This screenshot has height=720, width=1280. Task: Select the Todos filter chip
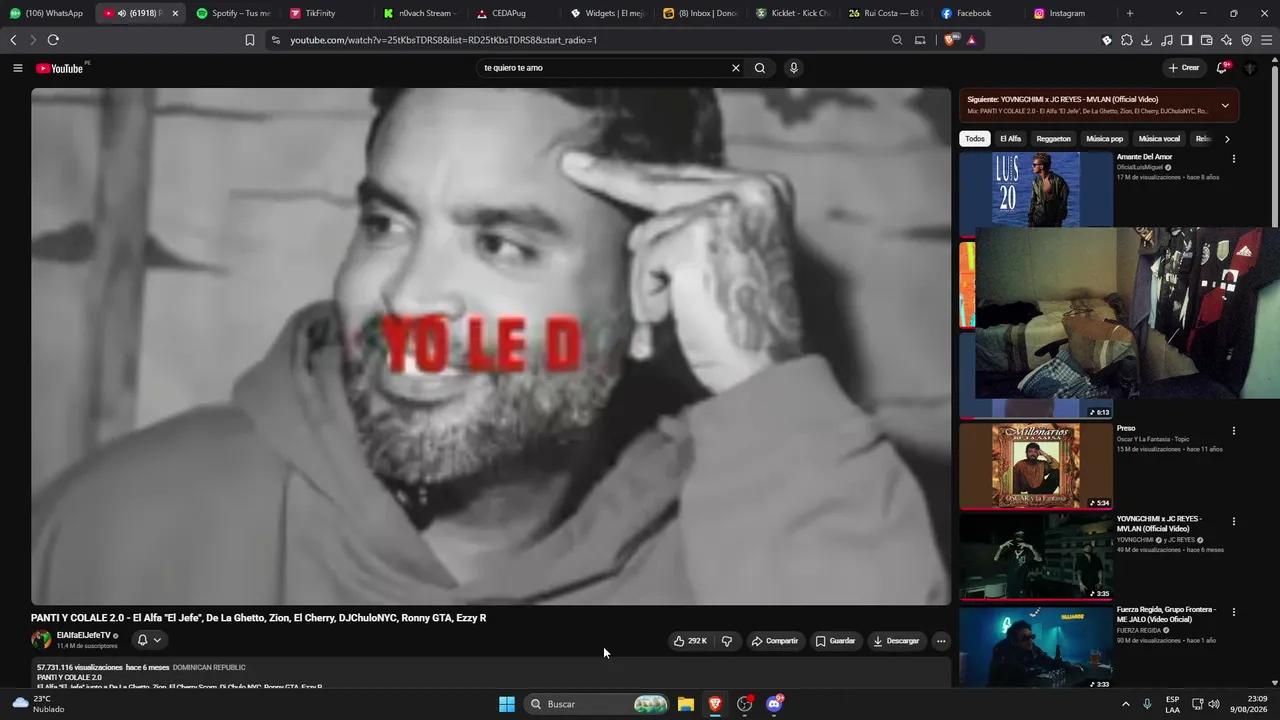[x=975, y=139]
